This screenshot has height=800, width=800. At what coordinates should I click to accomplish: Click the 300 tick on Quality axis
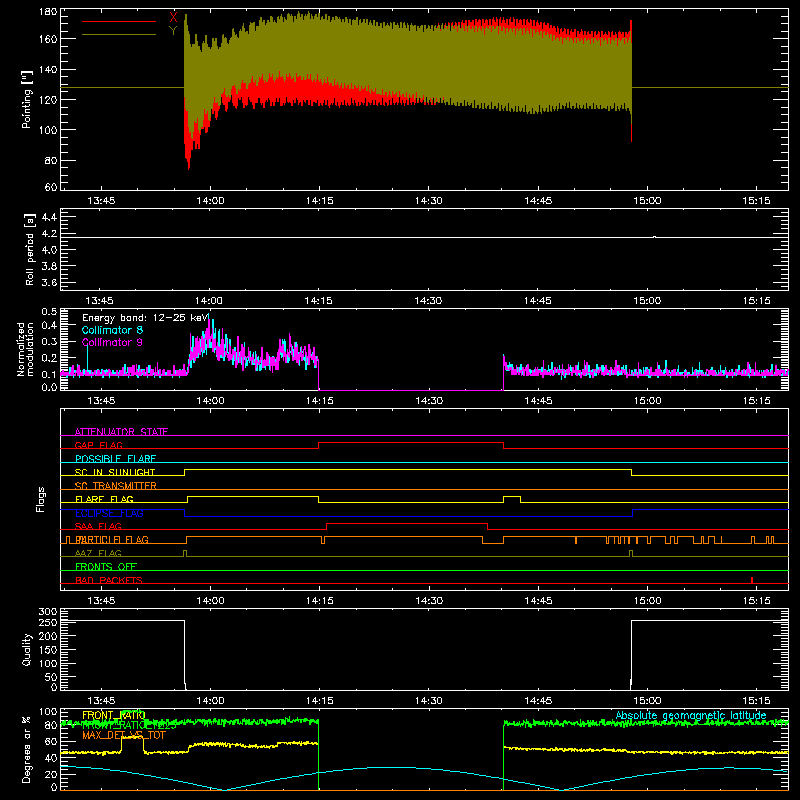[x=48, y=612]
